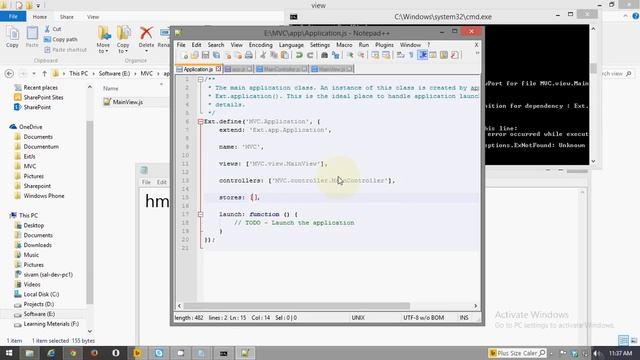This screenshot has width=640, height=360.
Task: Click the Zoom In icon in Notepad++ toolbar
Action: click(x=350, y=55)
